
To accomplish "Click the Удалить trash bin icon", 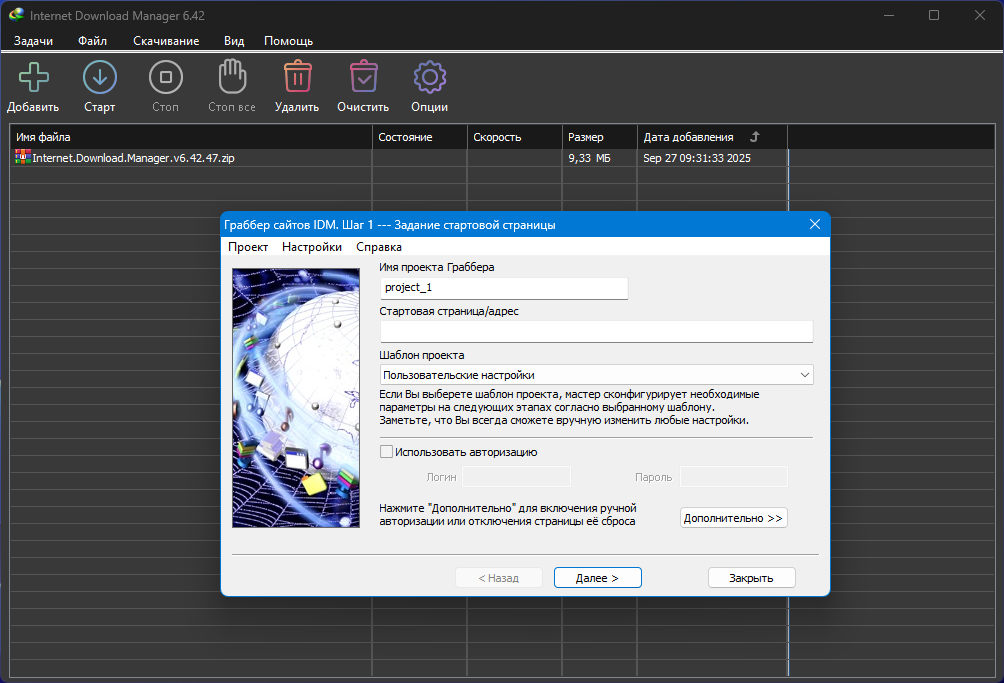I will tap(296, 78).
